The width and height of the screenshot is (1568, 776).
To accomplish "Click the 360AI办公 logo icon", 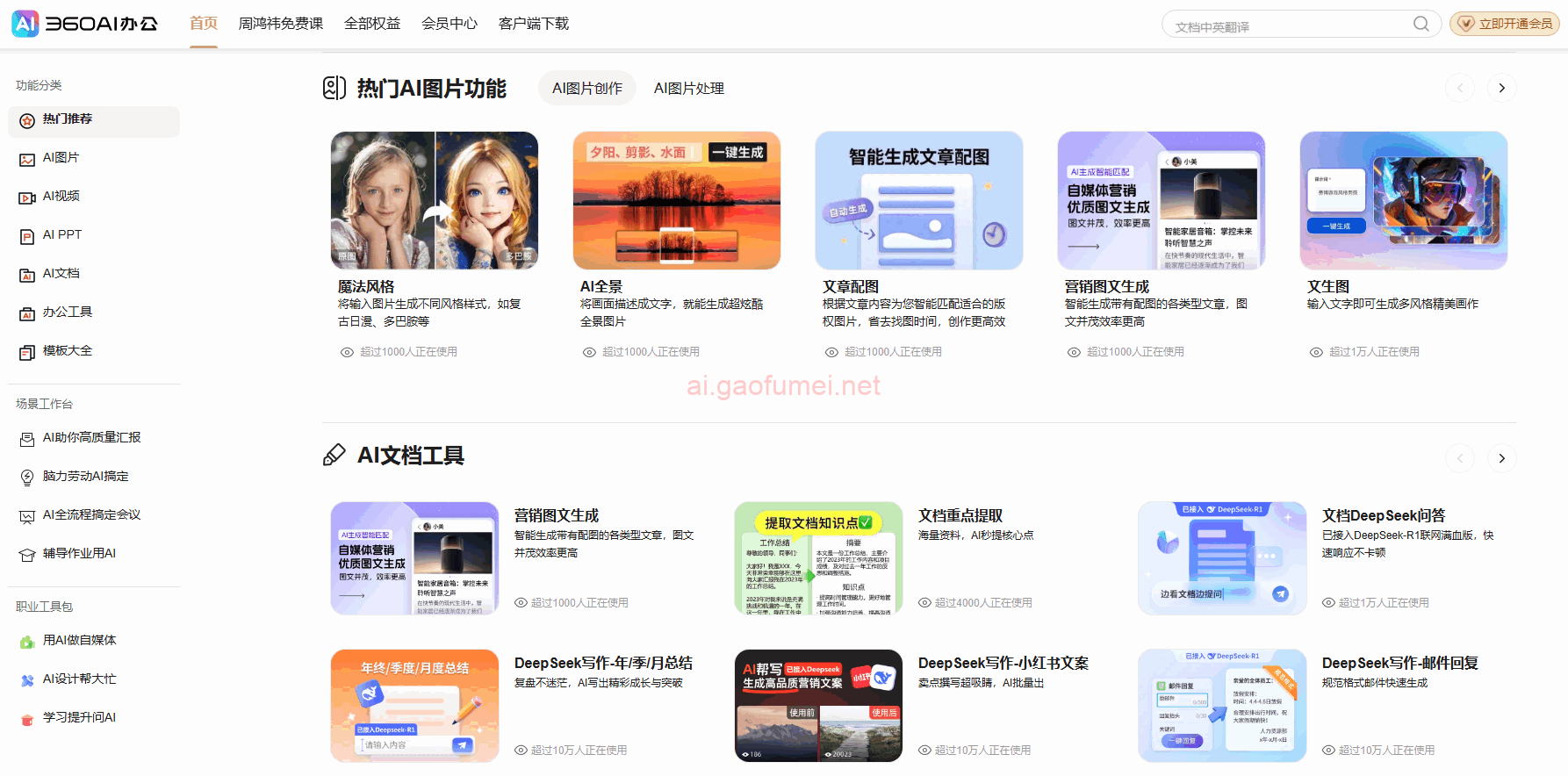I will click(x=25, y=24).
